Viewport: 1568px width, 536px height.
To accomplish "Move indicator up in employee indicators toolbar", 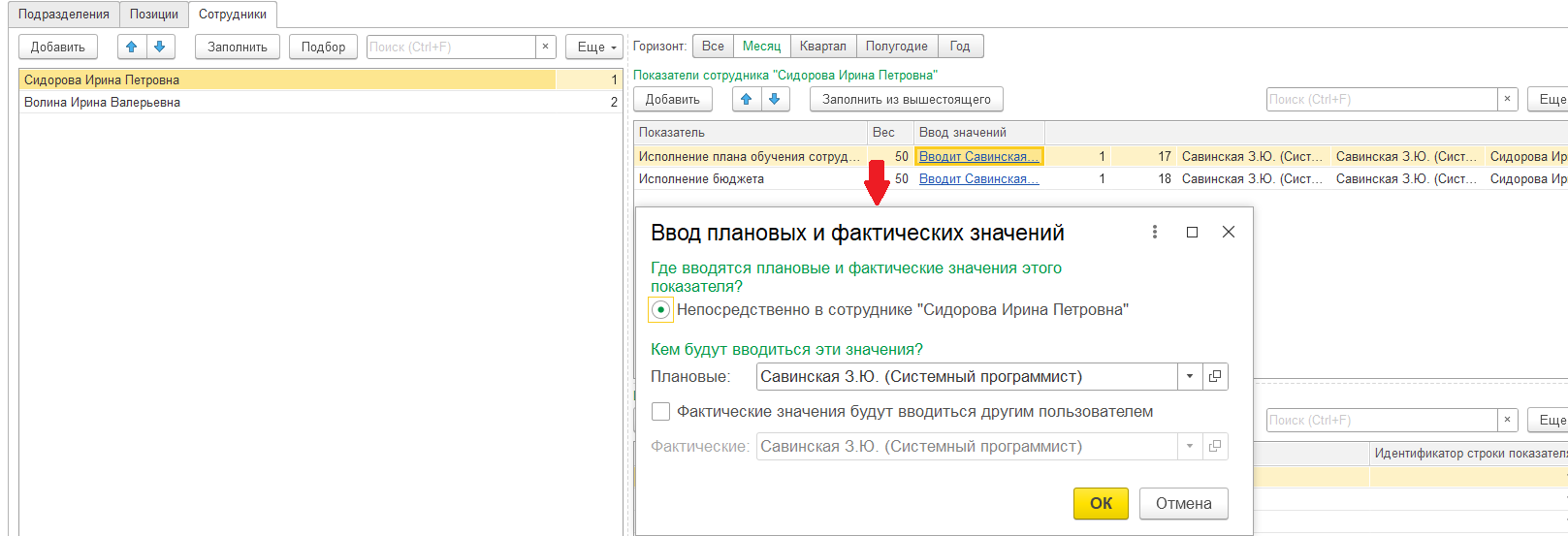I will (746, 99).
